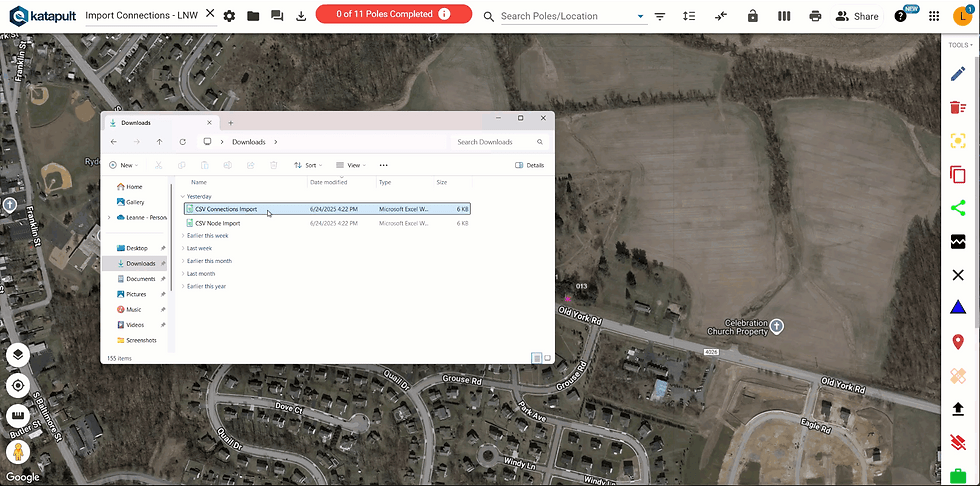Select the yellow focus frame tool

[x=958, y=141]
